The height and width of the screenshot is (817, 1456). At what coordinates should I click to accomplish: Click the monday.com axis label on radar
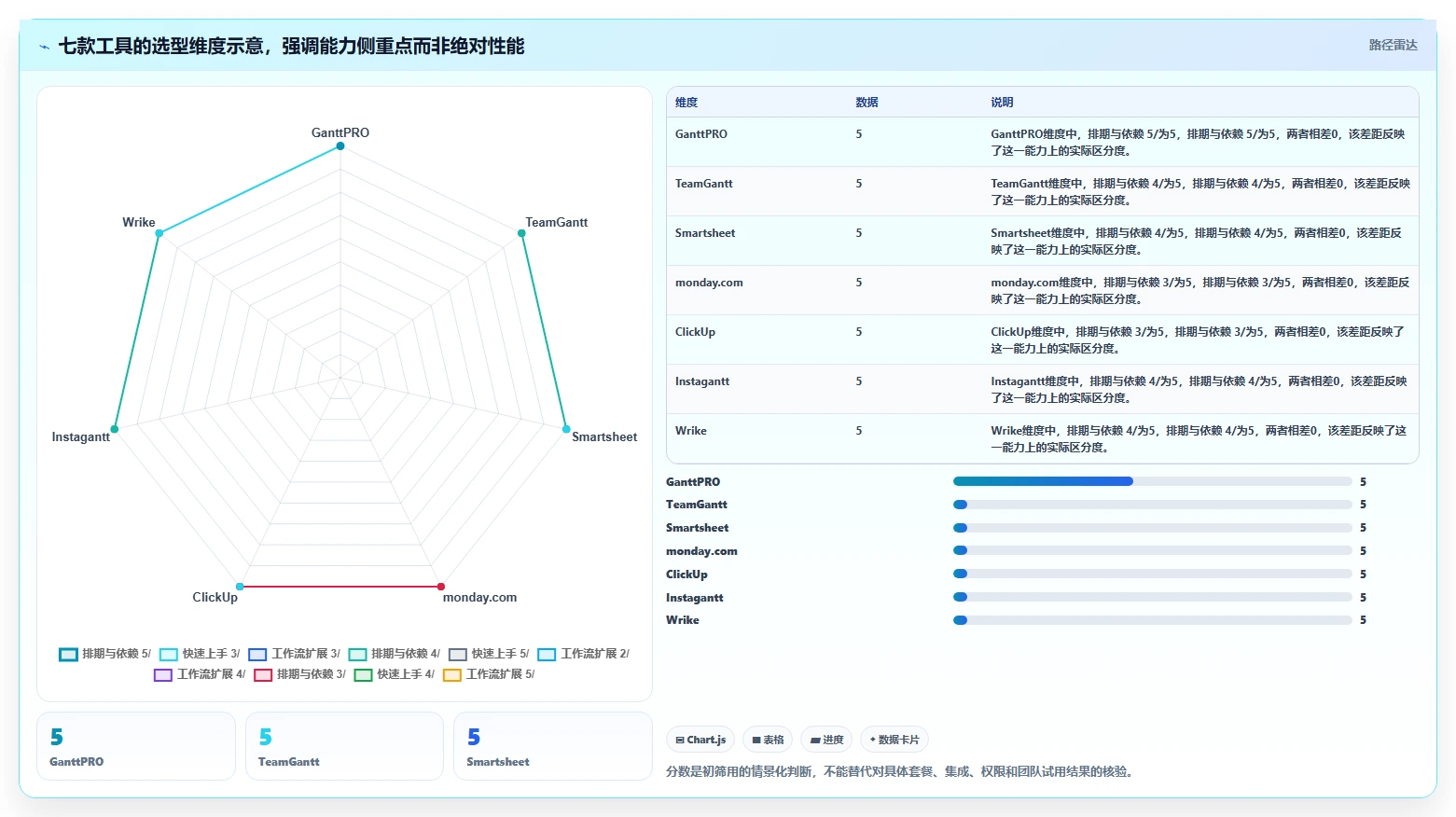(x=479, y=597)
